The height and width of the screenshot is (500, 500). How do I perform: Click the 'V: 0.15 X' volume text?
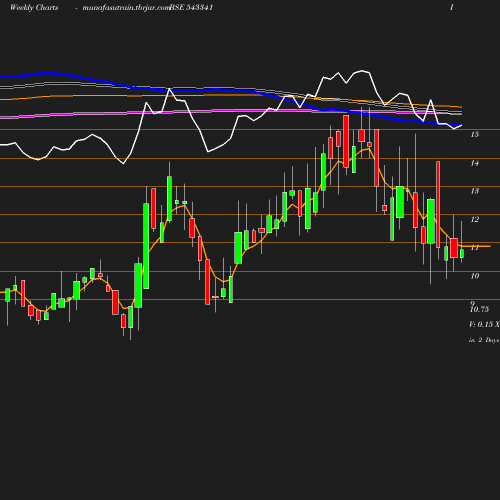[484, 324]
